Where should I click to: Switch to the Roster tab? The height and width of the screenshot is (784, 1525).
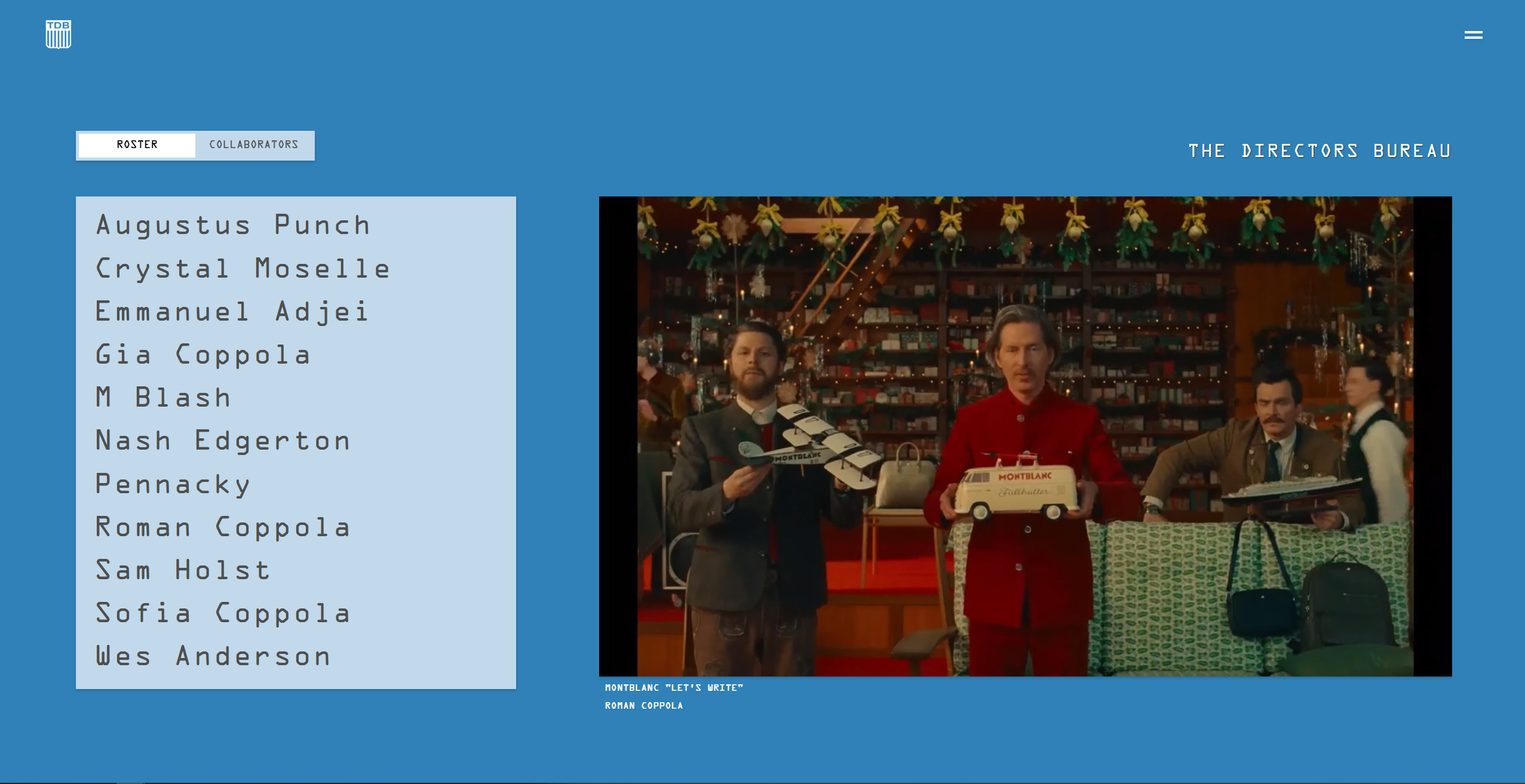click(x=137, y=145)
